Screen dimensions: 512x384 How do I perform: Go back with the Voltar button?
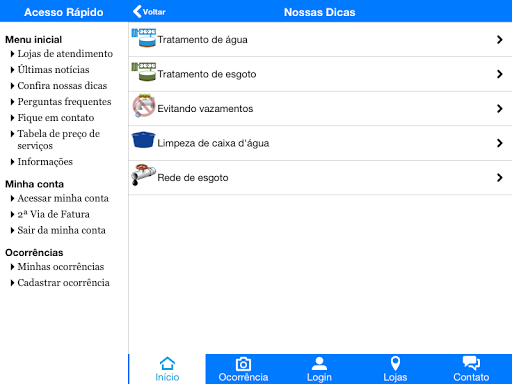[x=149, y=12]
